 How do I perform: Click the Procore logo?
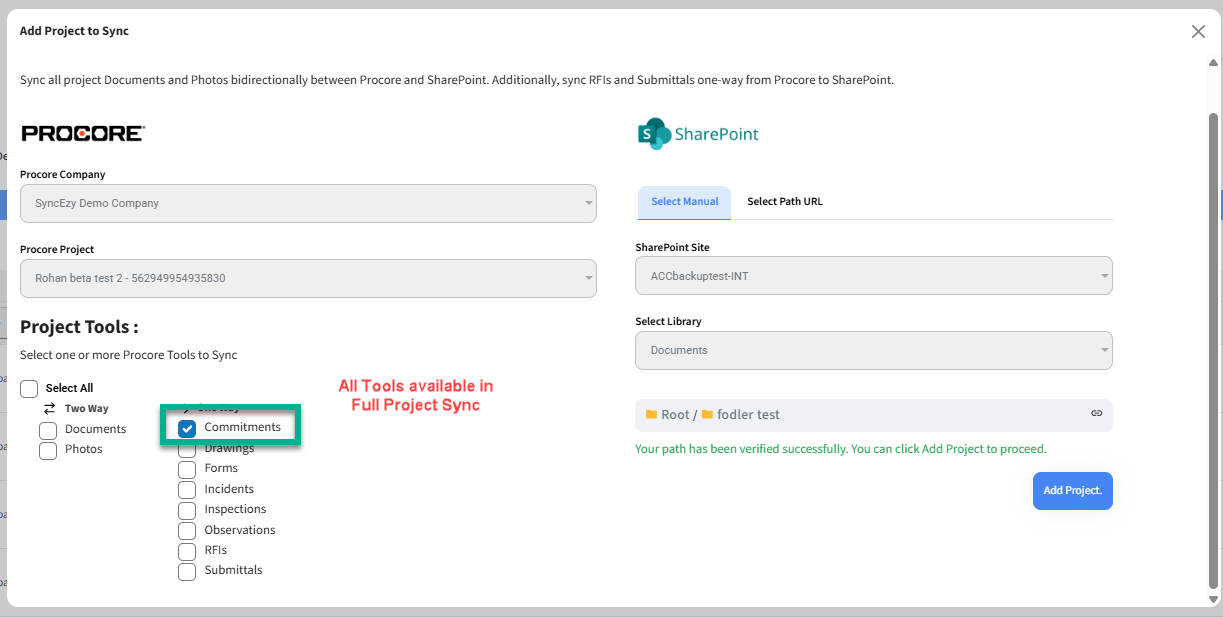coord(83,134)
